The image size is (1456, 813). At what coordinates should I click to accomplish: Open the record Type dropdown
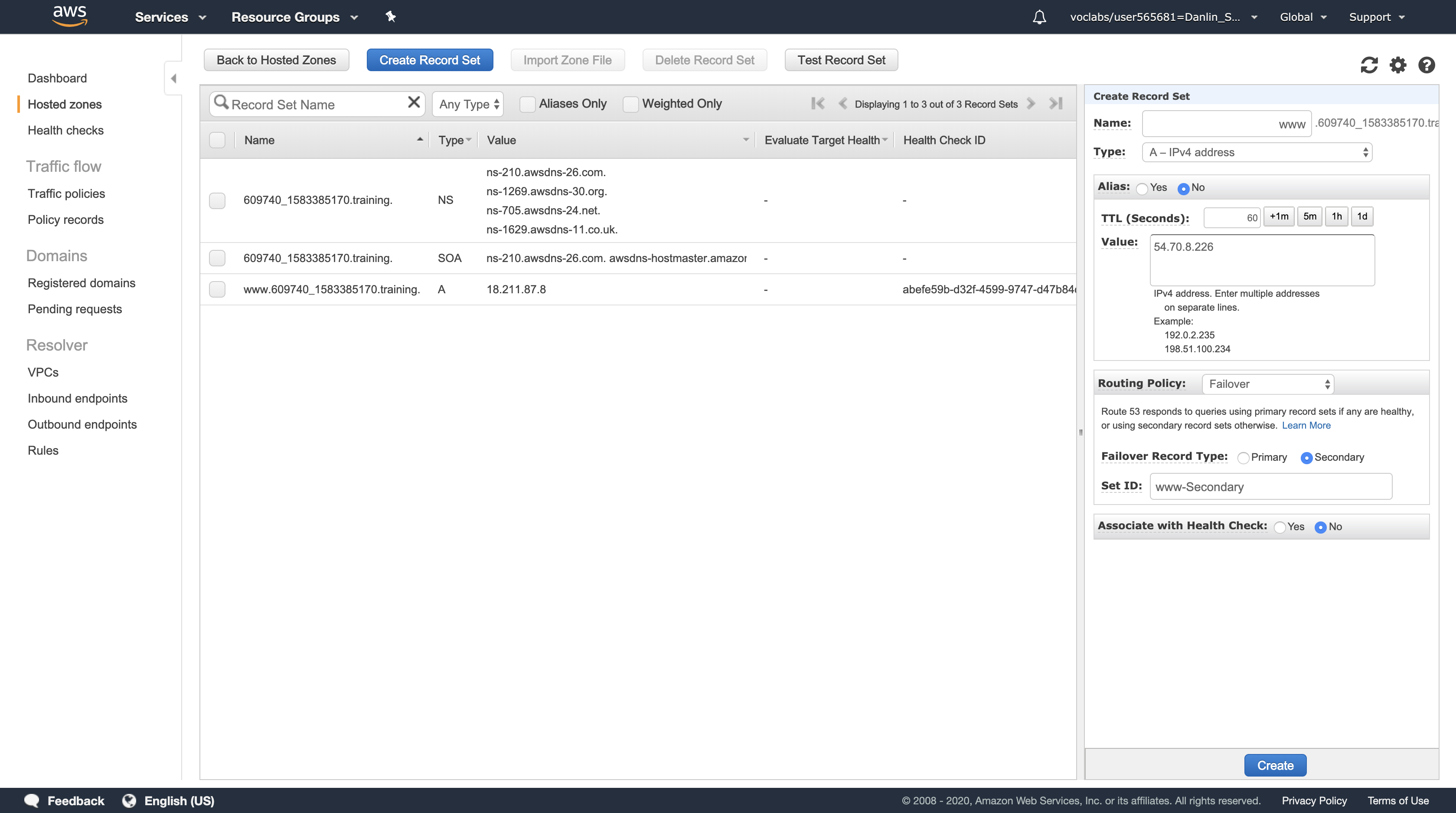coord(1257,152)
